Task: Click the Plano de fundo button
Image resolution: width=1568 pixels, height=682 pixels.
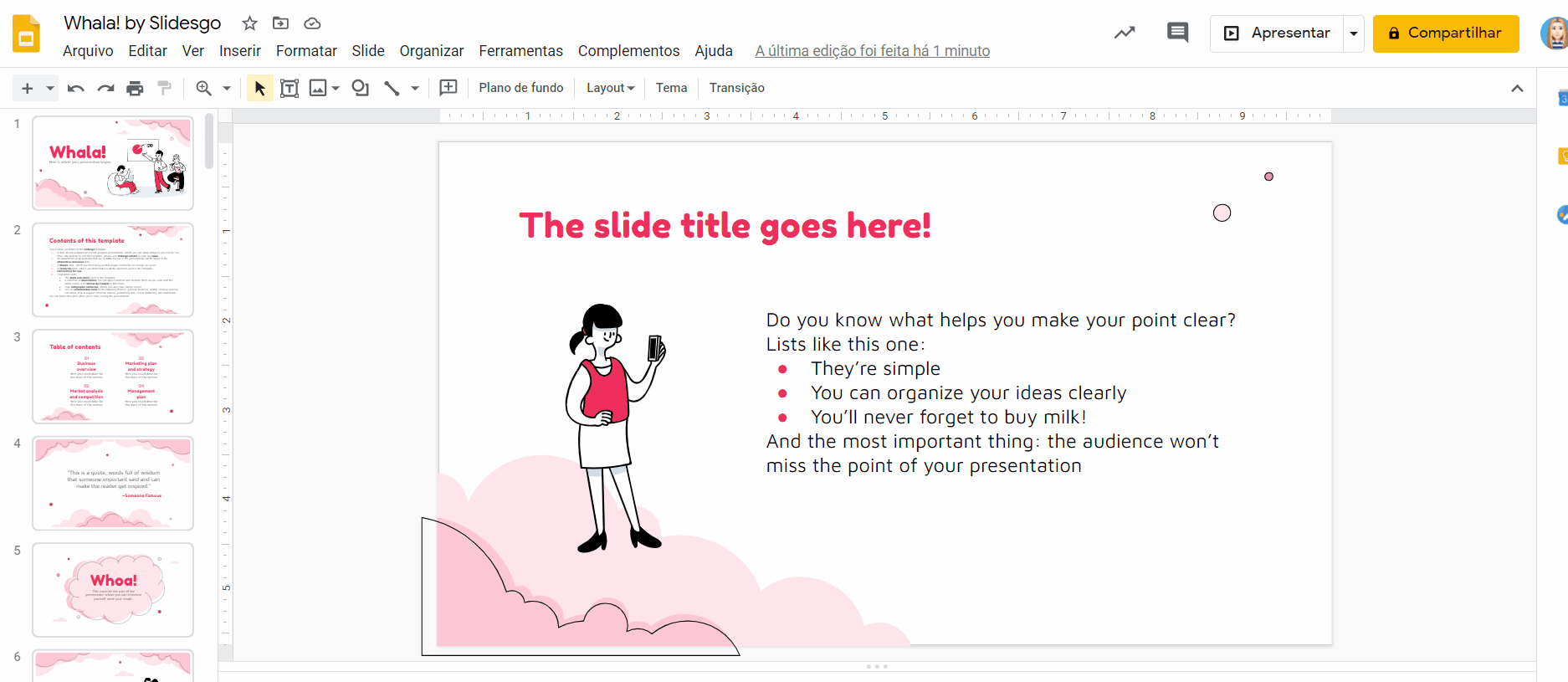Action: [521, 88]
